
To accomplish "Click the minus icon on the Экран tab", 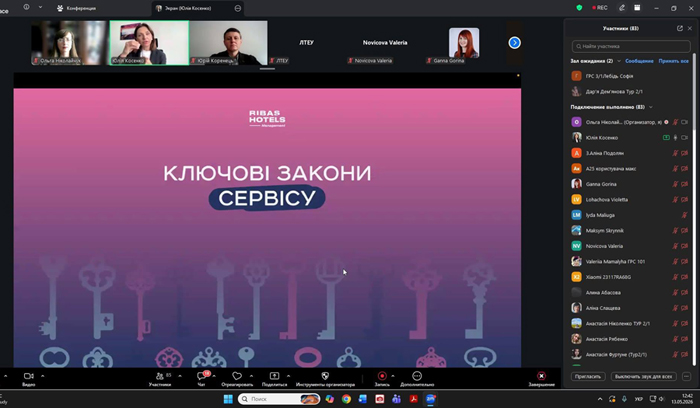I will point(238,8).
